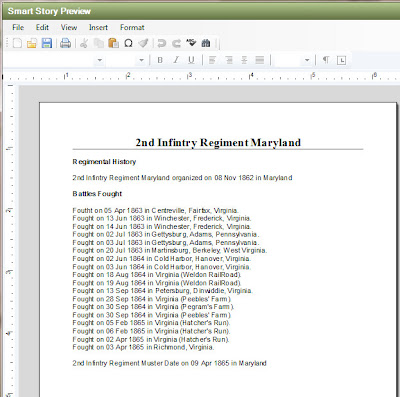Click the 03 Apr 1865 Richmond line
The height and width of the screenshot is (397, 400).
point(143,347)
